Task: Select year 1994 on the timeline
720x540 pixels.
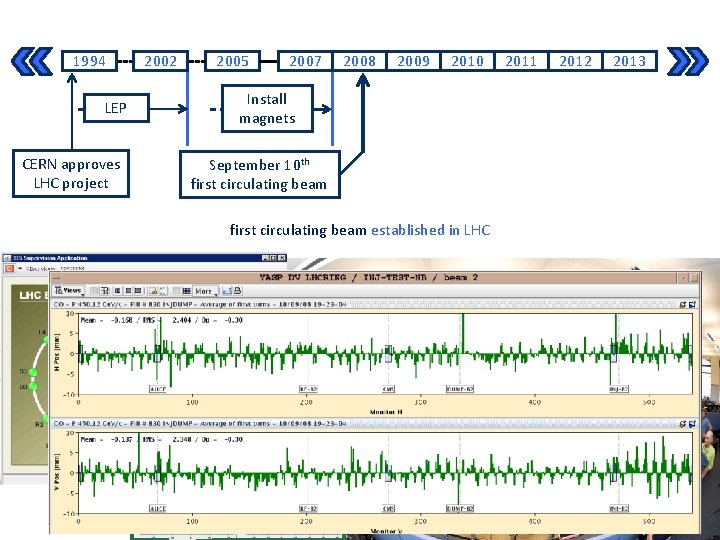Action: pyautogui.click(x=90, y=61)
